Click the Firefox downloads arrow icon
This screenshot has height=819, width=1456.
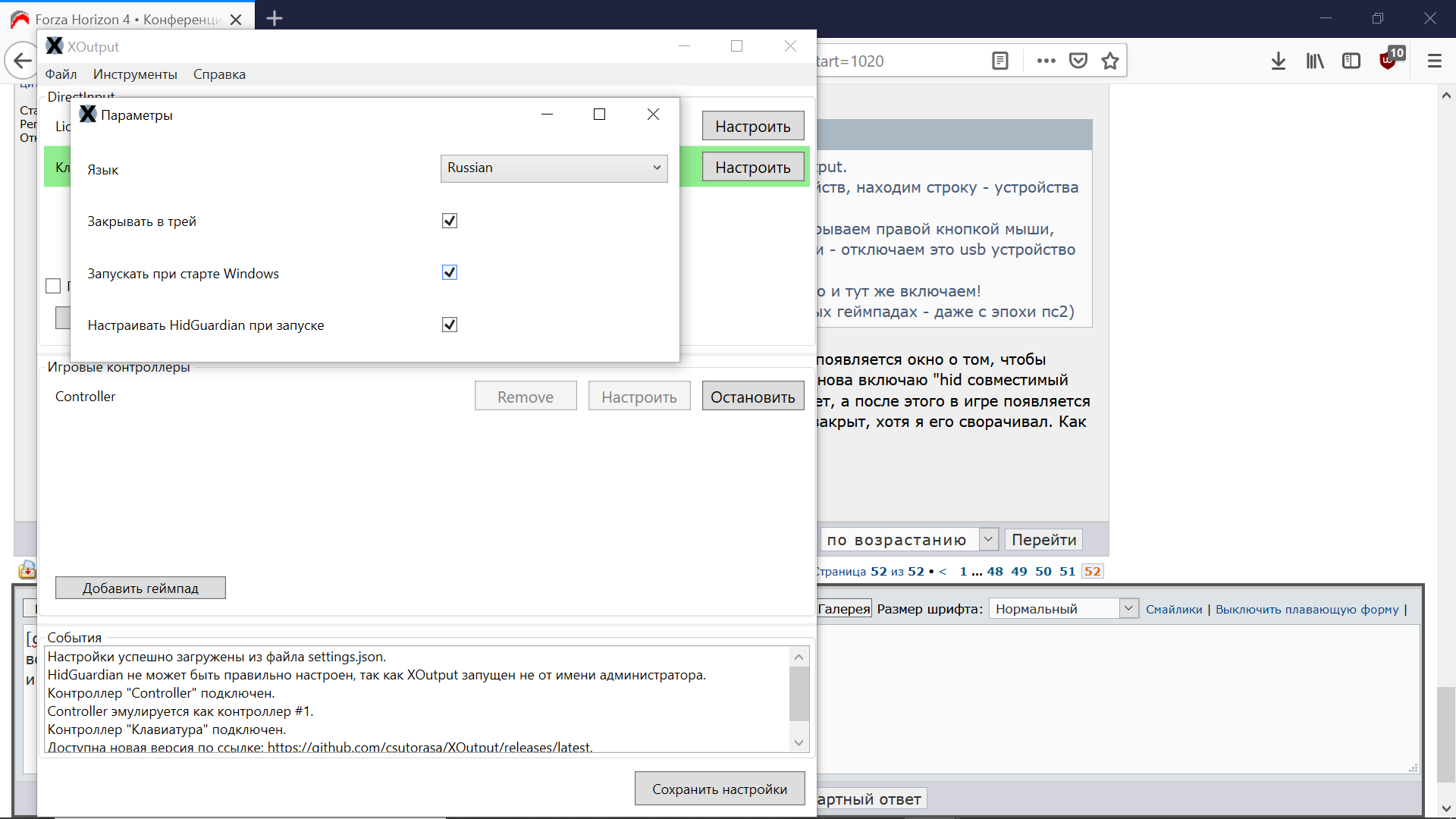click(x=1278, y=61)
